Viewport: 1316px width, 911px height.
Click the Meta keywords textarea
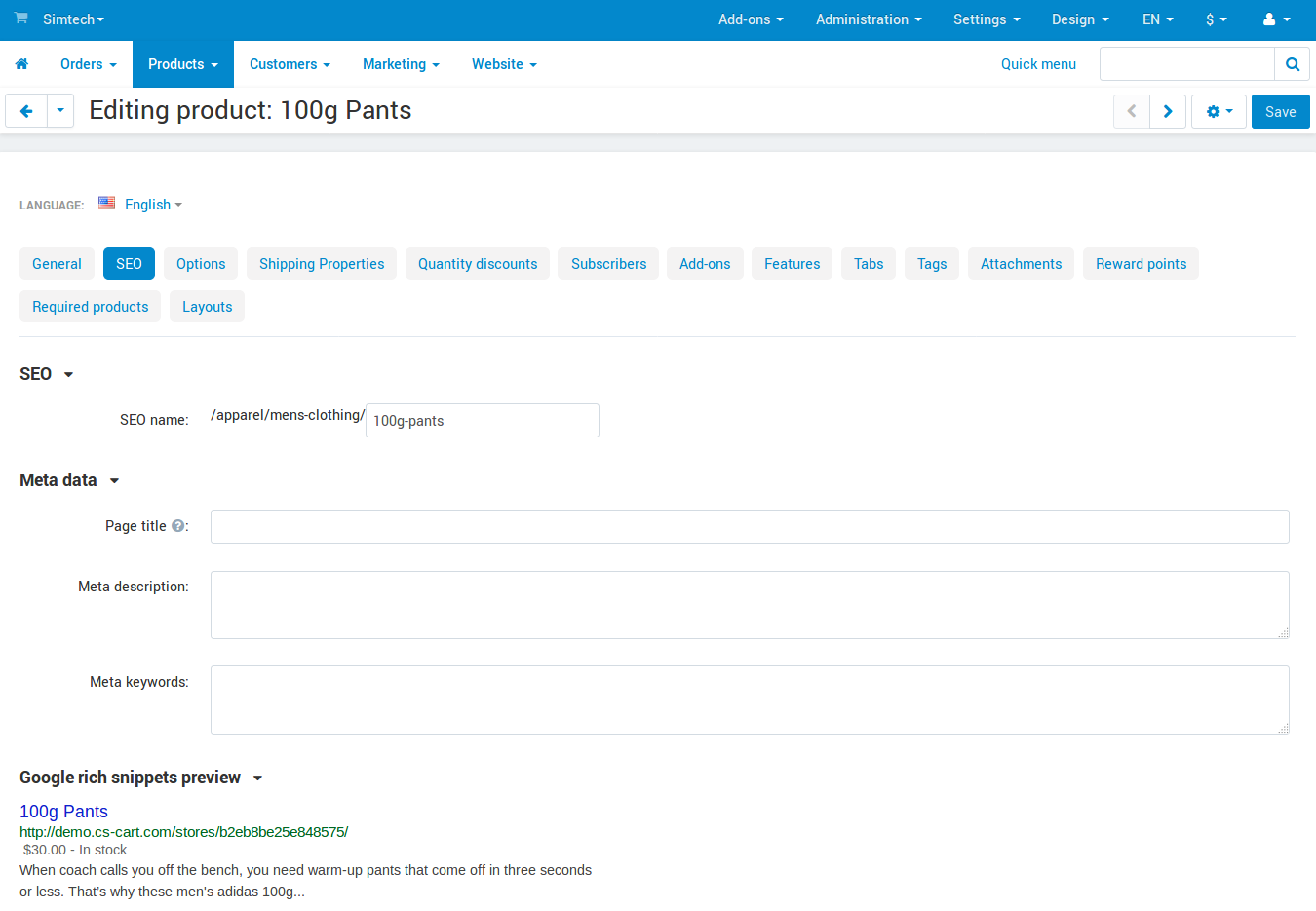750,700
